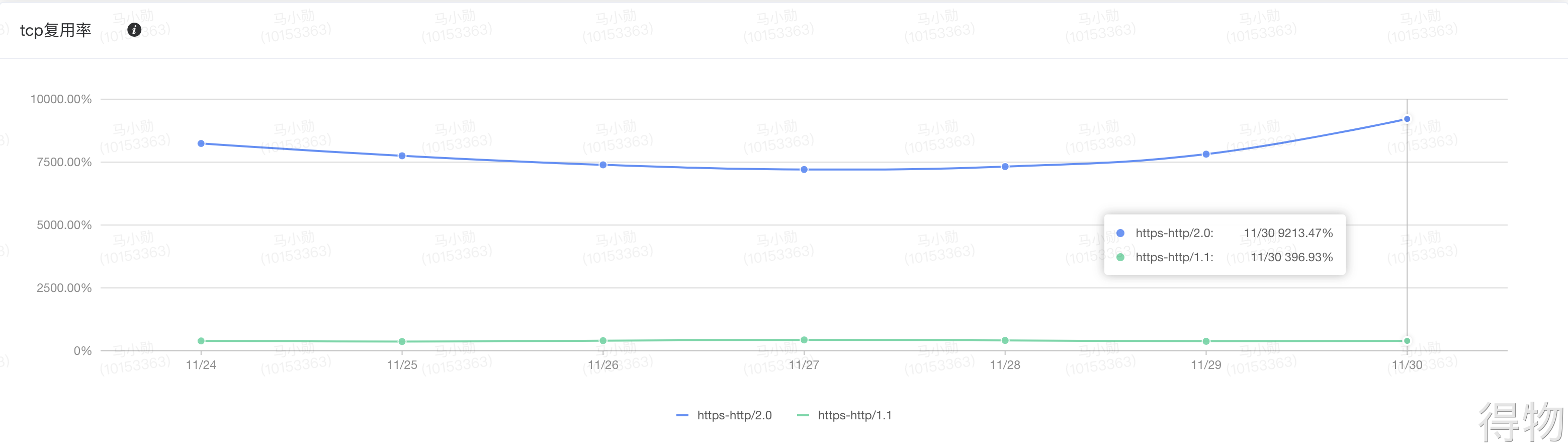Select the blue data point at 11/27
Screen dimensions: 1568x447
[804, 170]
